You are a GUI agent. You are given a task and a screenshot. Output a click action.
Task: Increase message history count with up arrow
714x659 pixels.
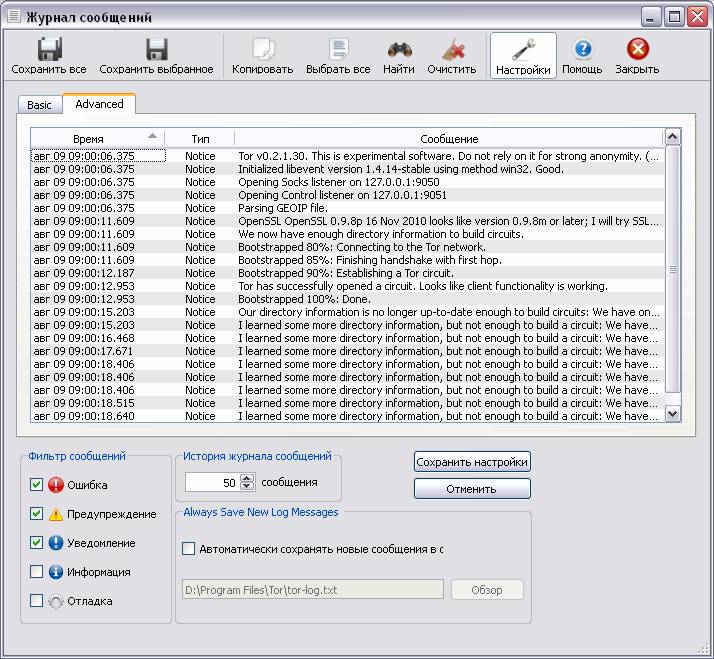pos(247,478)
